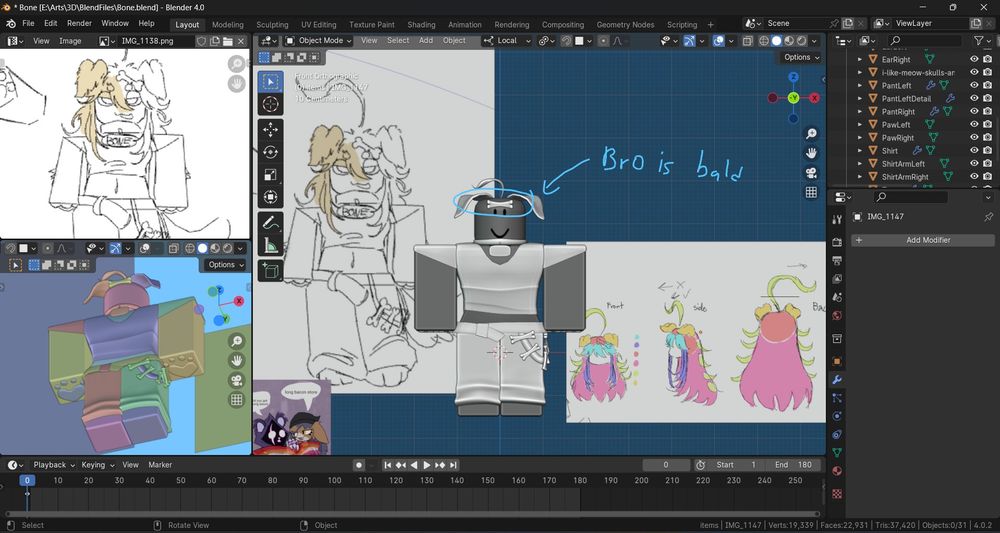The height and width of the screenshot is (533, 1000).
Task: Open the Particles properties tab
Action: (837, 398)
